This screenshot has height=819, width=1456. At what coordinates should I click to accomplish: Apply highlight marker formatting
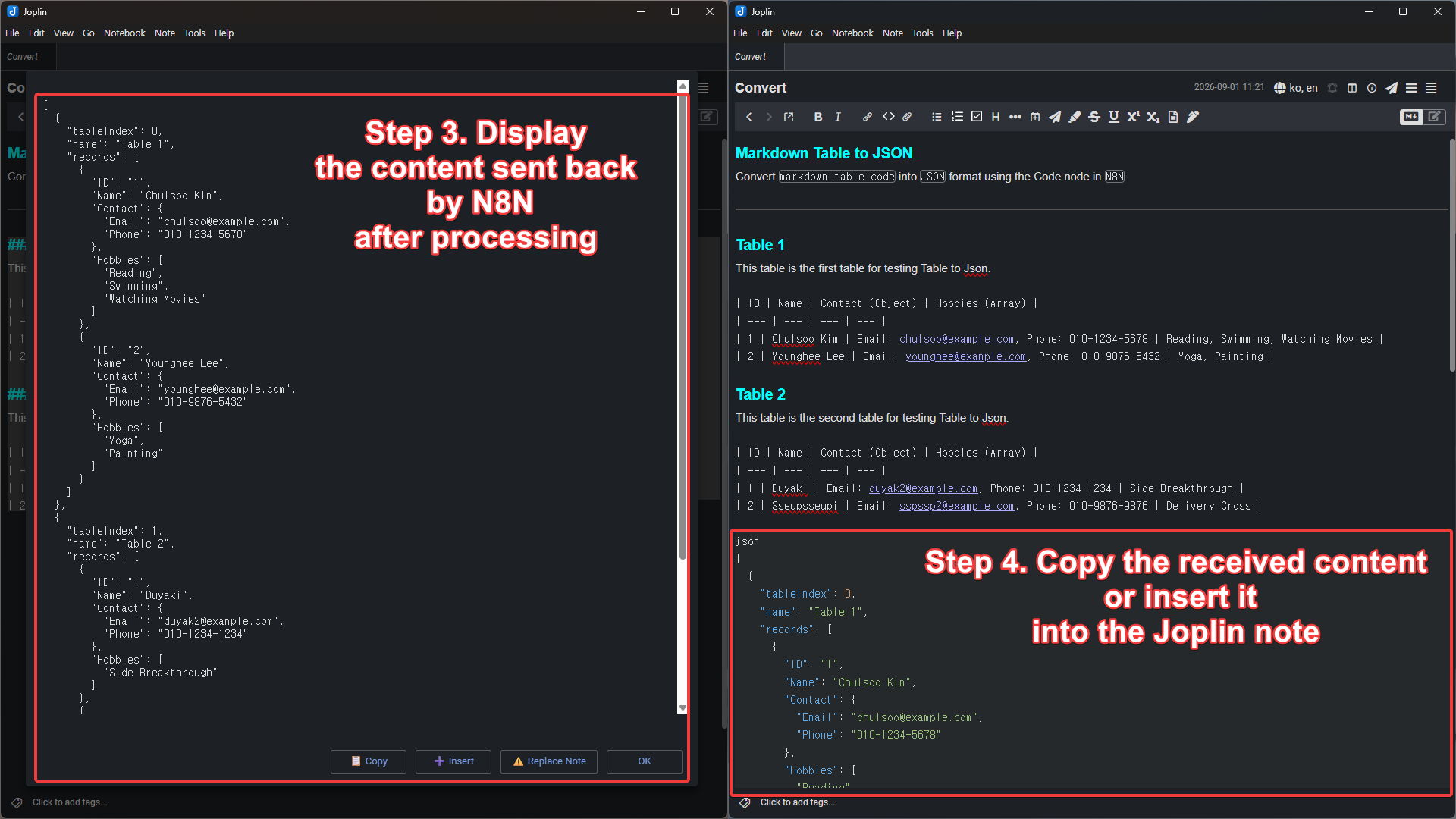(x=1075, y=117)
